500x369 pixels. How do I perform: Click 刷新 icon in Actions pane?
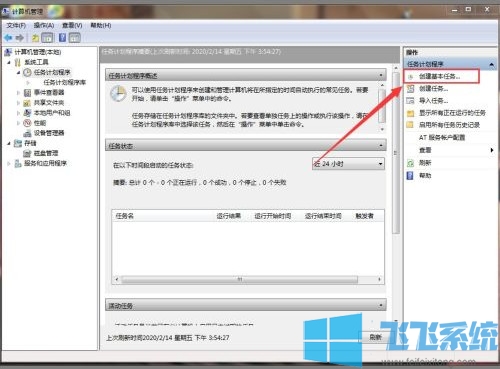point(411,163)
